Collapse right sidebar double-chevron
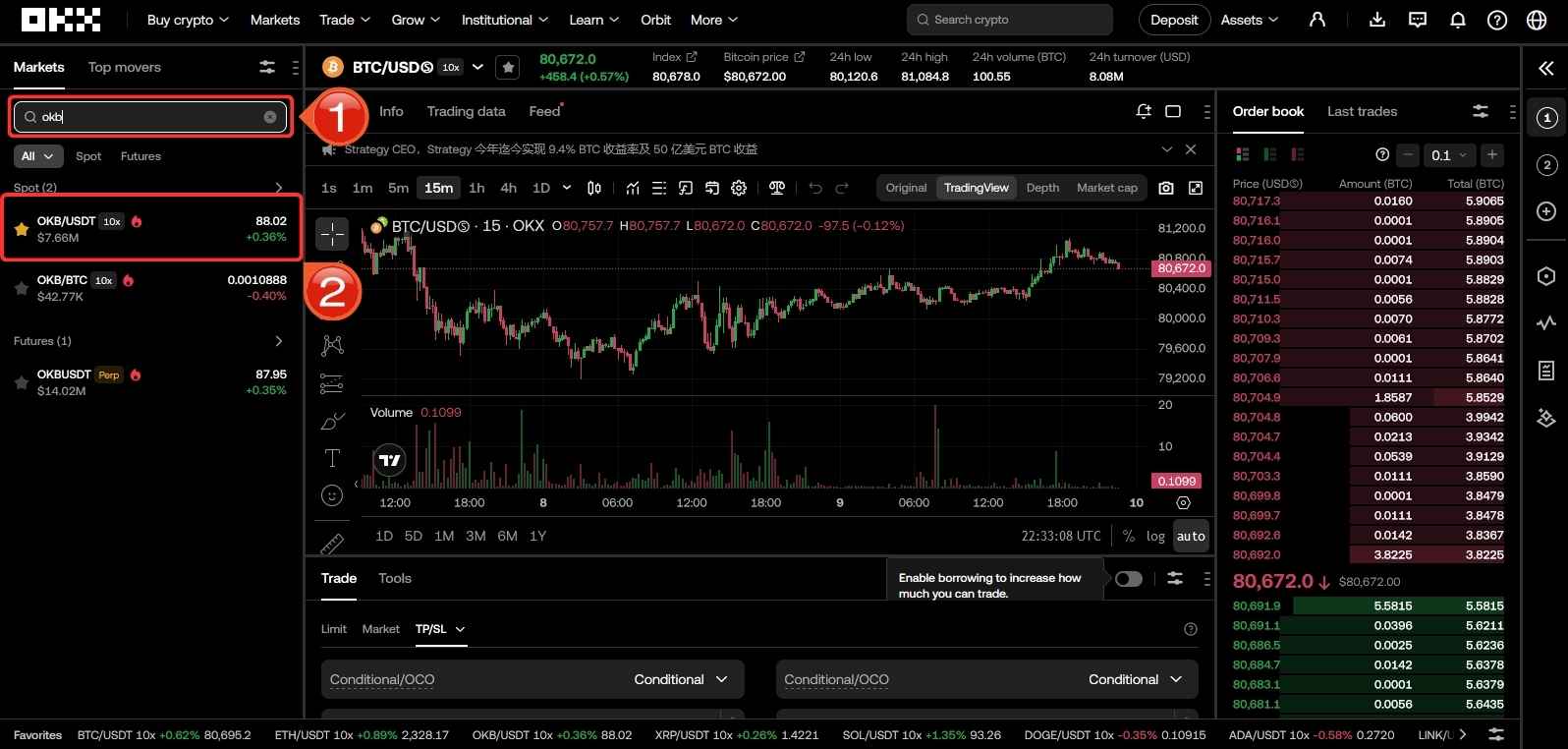 click(1546, 68)
